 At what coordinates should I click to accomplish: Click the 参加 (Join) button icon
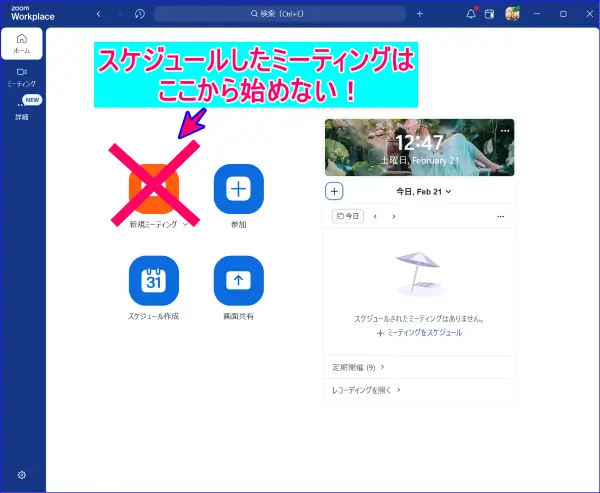[x=238, y=189]
